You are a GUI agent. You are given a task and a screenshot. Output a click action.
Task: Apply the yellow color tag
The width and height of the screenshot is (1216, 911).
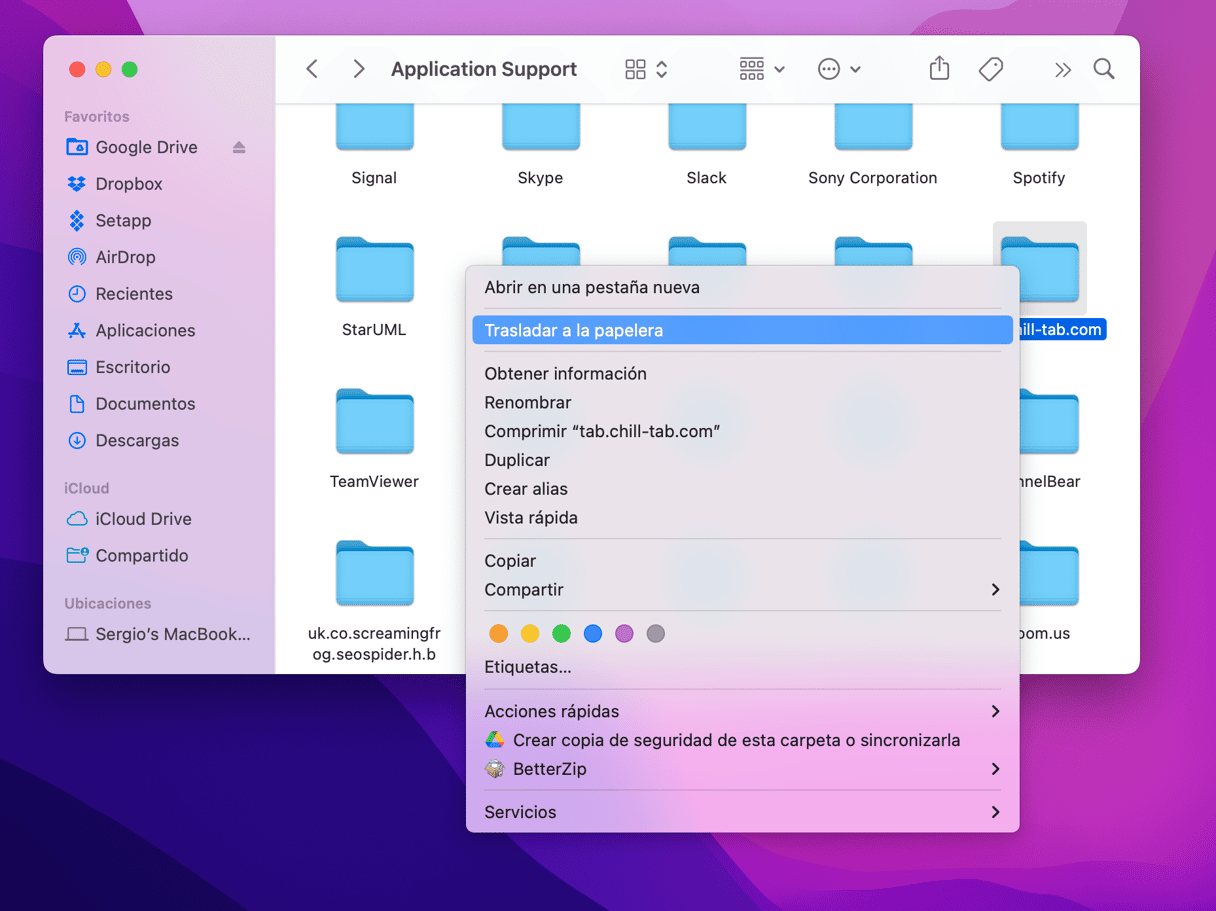pos(530,633)
